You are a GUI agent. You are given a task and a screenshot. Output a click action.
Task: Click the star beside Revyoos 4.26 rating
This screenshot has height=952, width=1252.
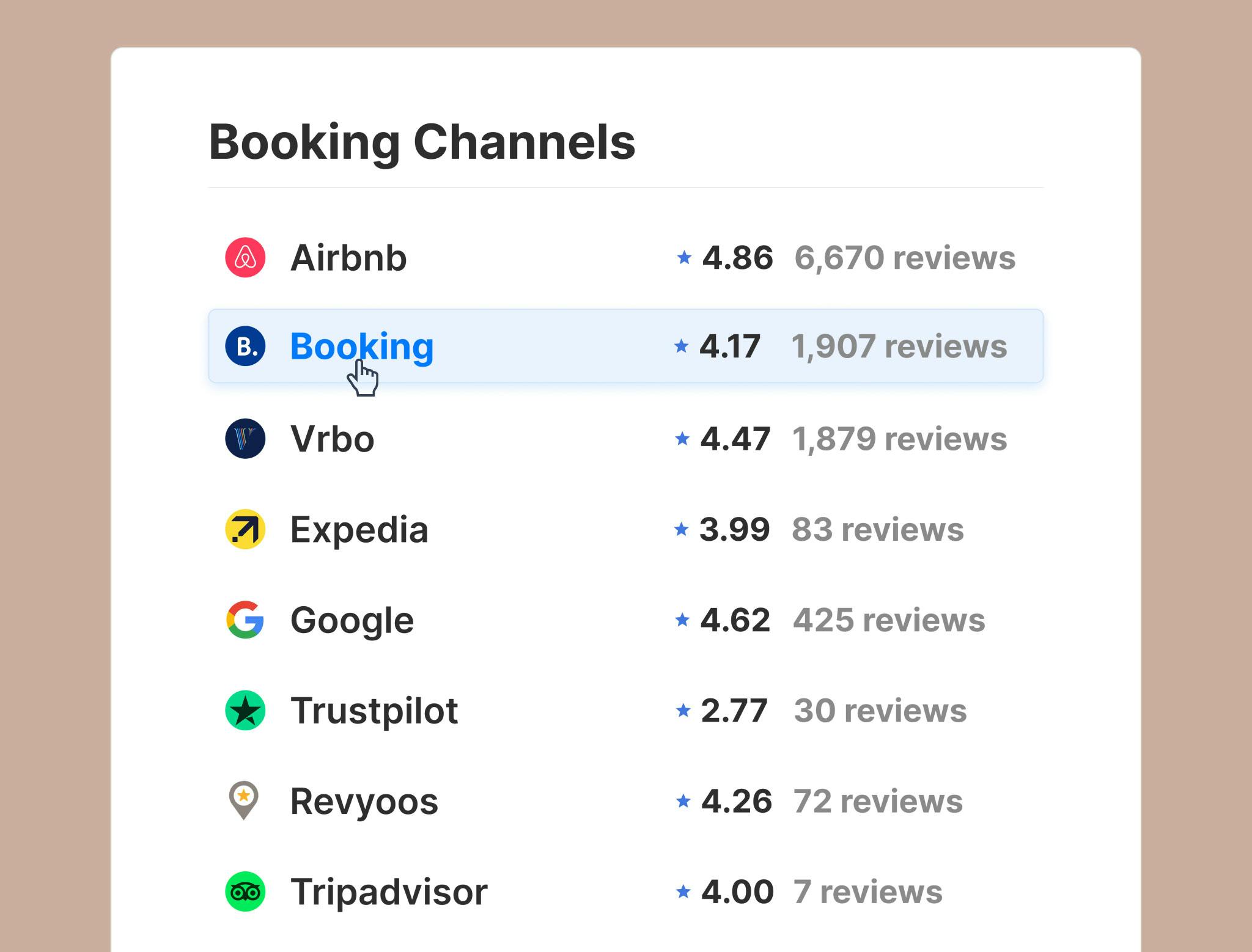(x=683, y=800)
